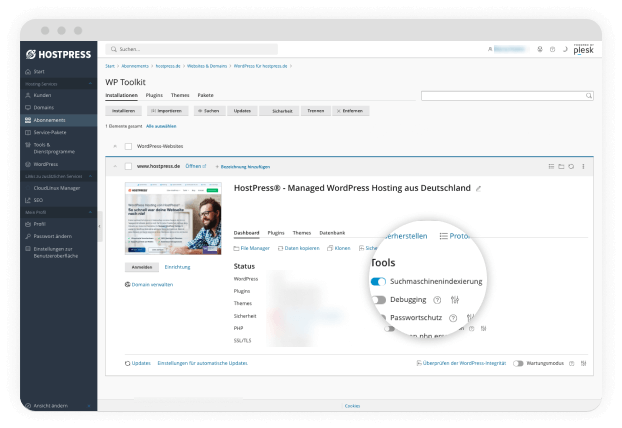Click the Plesk logo
Screen dimensions: 622x428
click(x=584, y=49)
